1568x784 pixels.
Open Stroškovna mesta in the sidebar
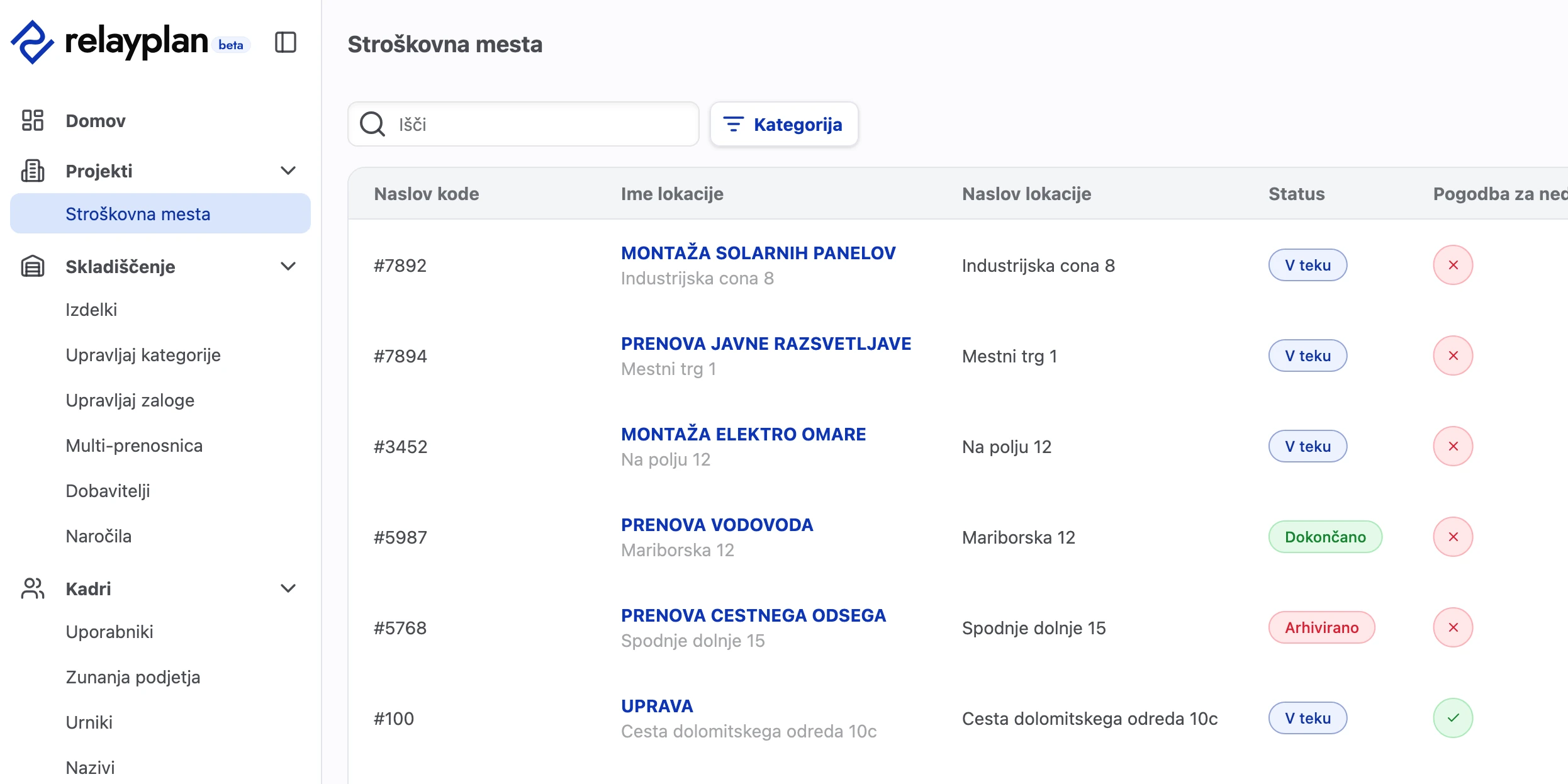point(160,214)
